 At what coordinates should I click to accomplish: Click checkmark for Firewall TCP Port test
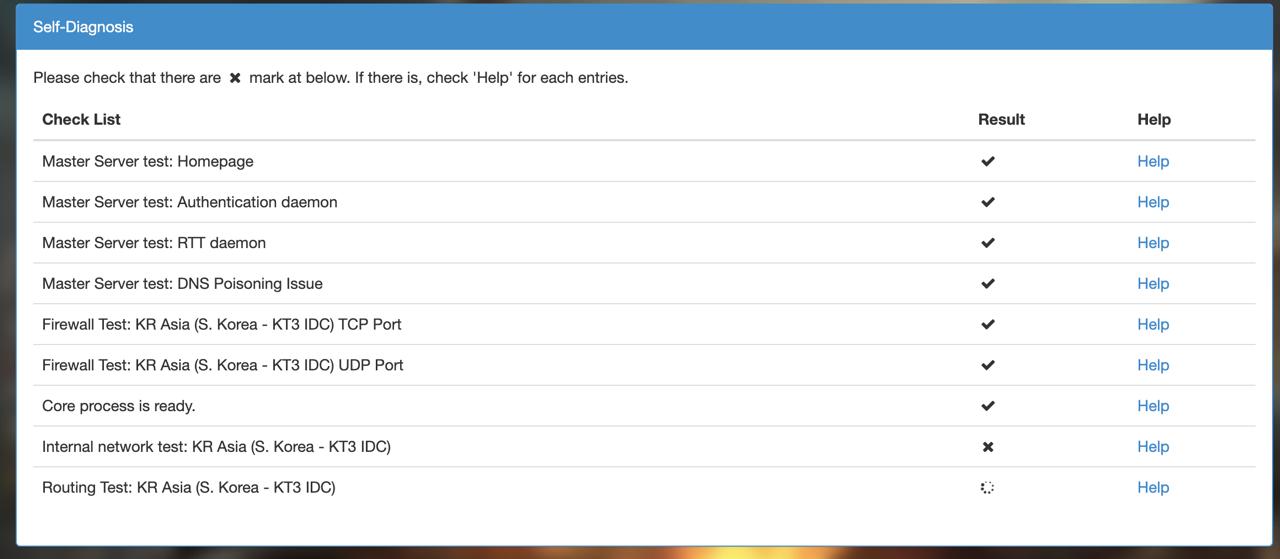tap(988, 324)
